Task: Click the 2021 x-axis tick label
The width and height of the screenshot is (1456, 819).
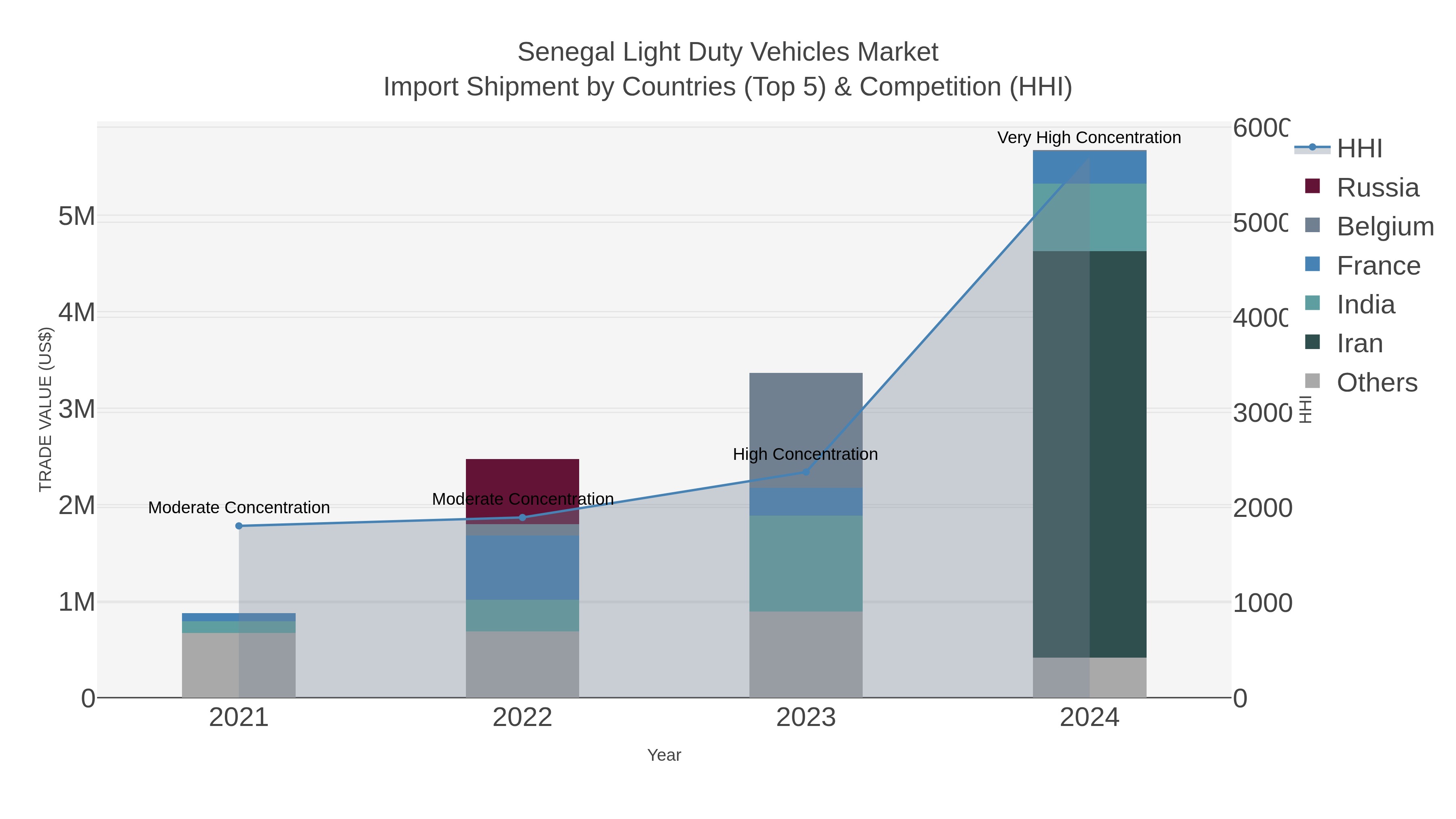Action: pos(239,718)
